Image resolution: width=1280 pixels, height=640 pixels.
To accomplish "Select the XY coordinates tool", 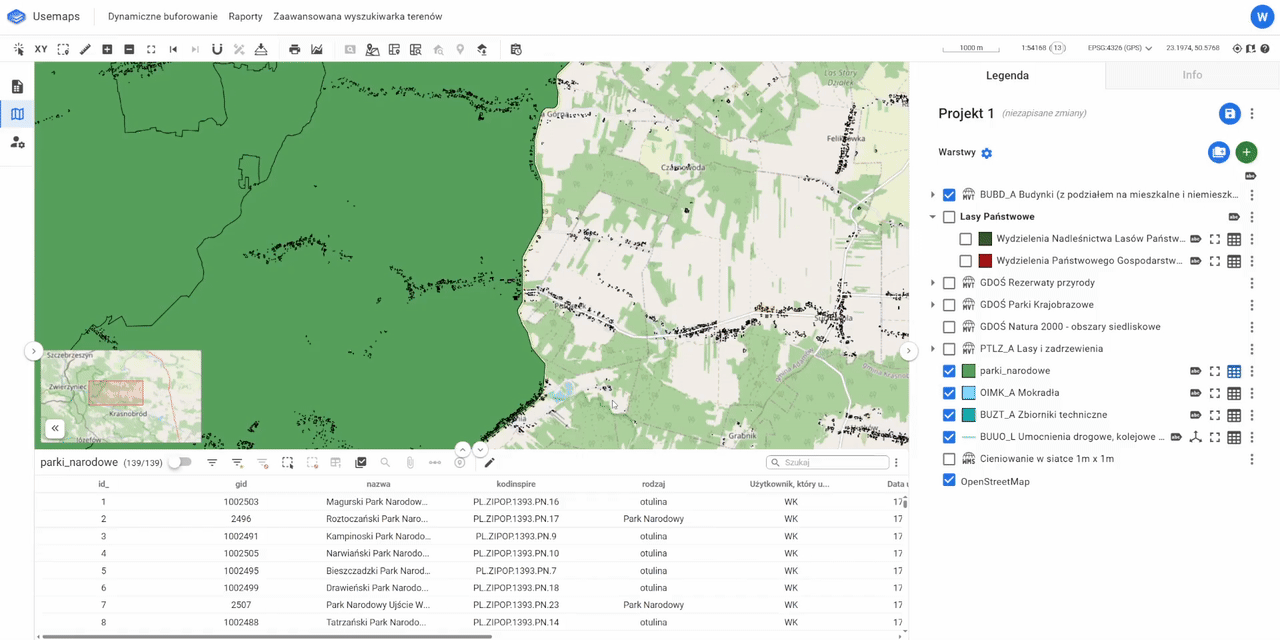I will (x=41, y=49).
